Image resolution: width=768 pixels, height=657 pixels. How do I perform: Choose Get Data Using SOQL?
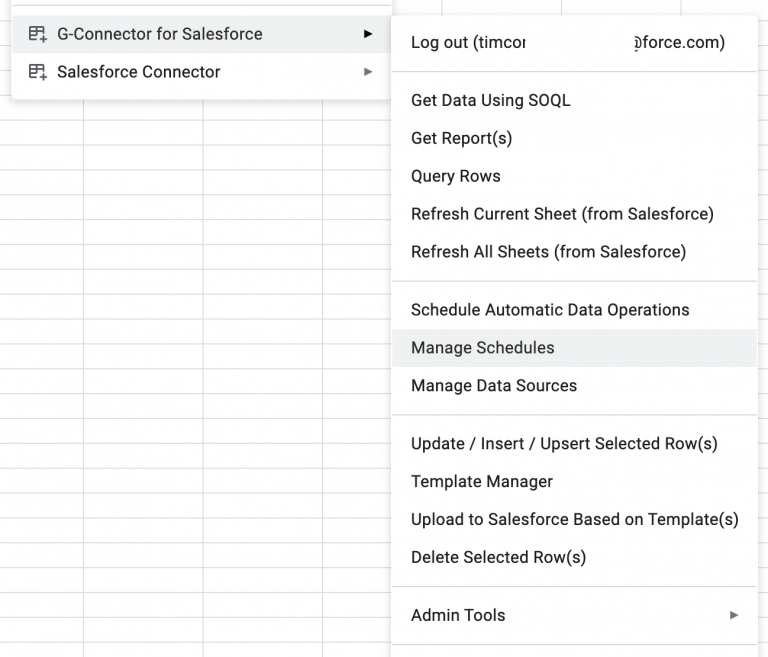pos(490,100)
